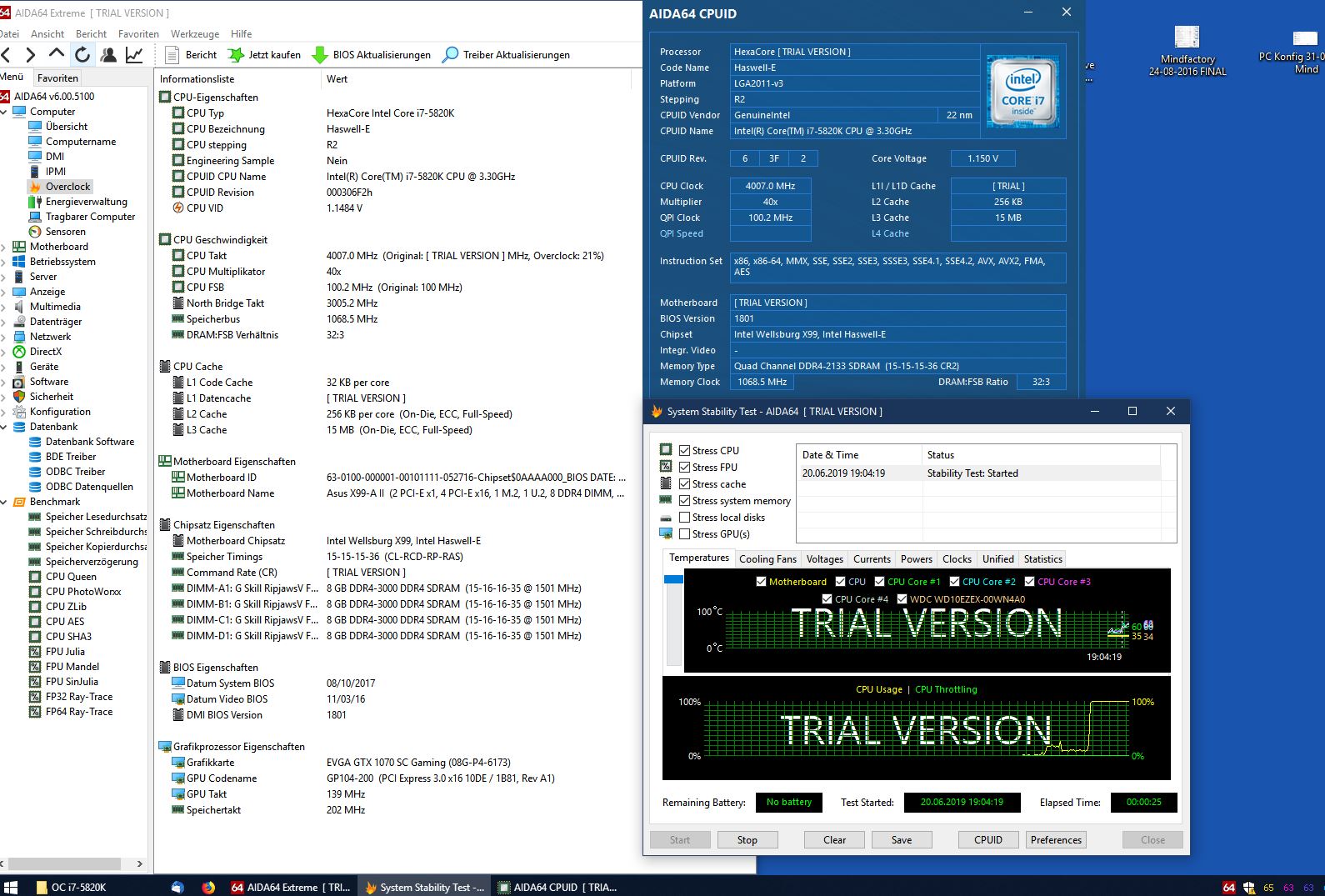Expand the Software tree node

[4, 382]
